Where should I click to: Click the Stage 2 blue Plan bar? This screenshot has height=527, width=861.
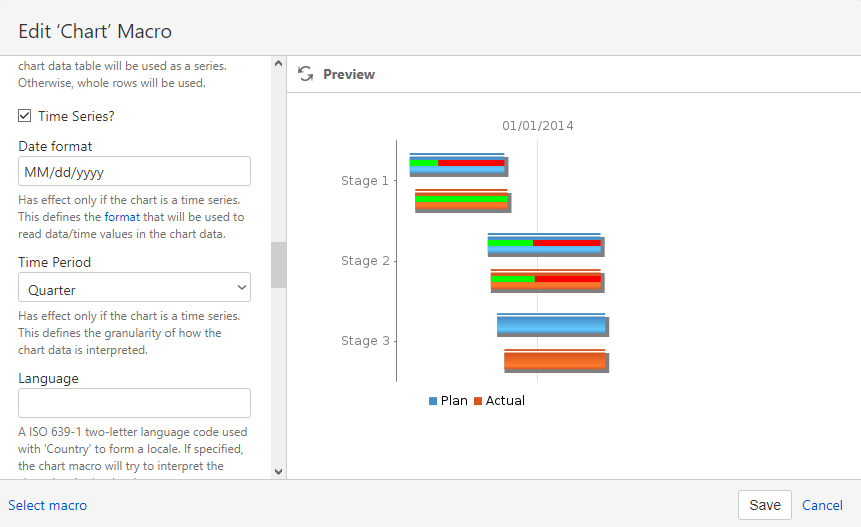click(x=546, y=245)
